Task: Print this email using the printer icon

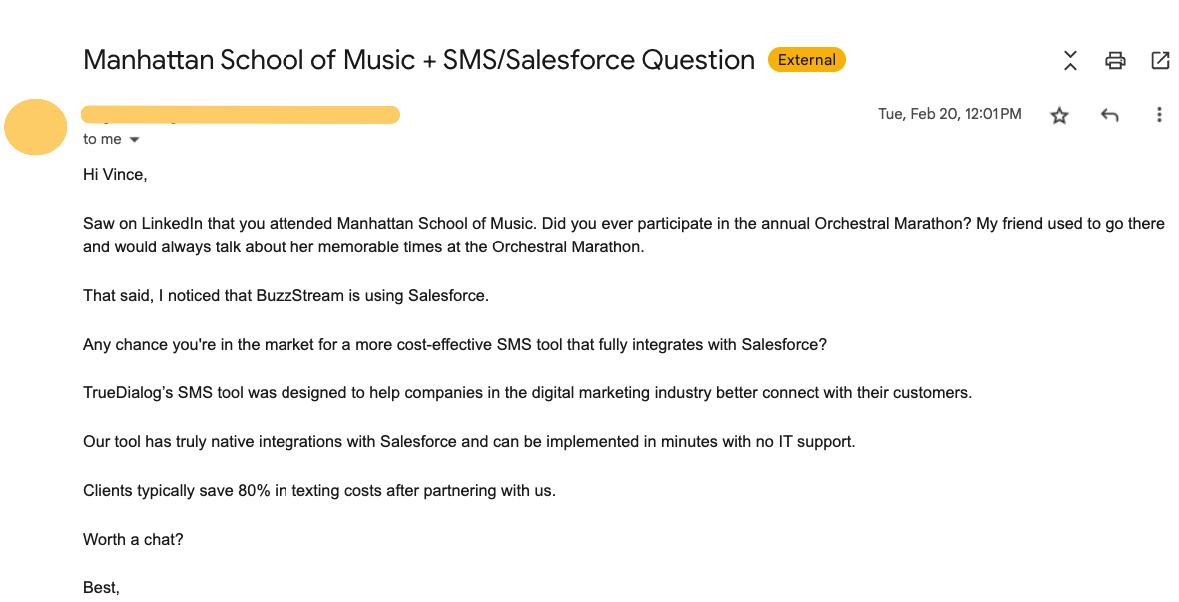Action: 1115,61
